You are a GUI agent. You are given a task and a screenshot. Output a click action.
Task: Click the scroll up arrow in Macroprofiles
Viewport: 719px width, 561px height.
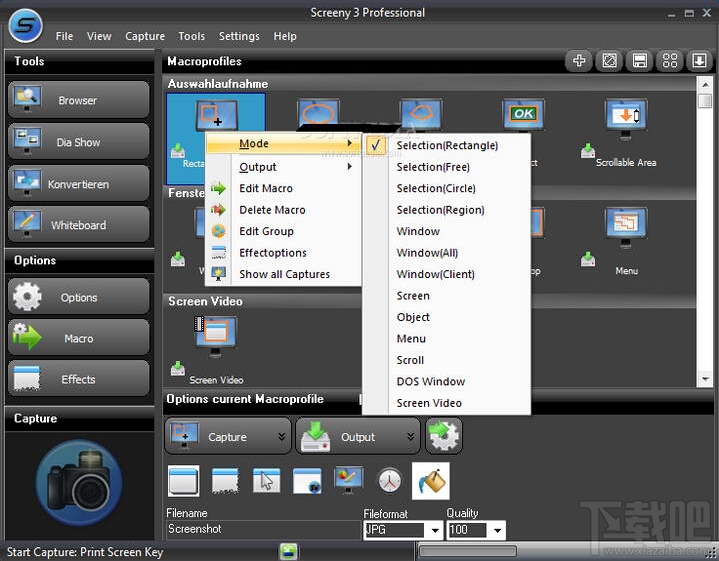point(705,84)
